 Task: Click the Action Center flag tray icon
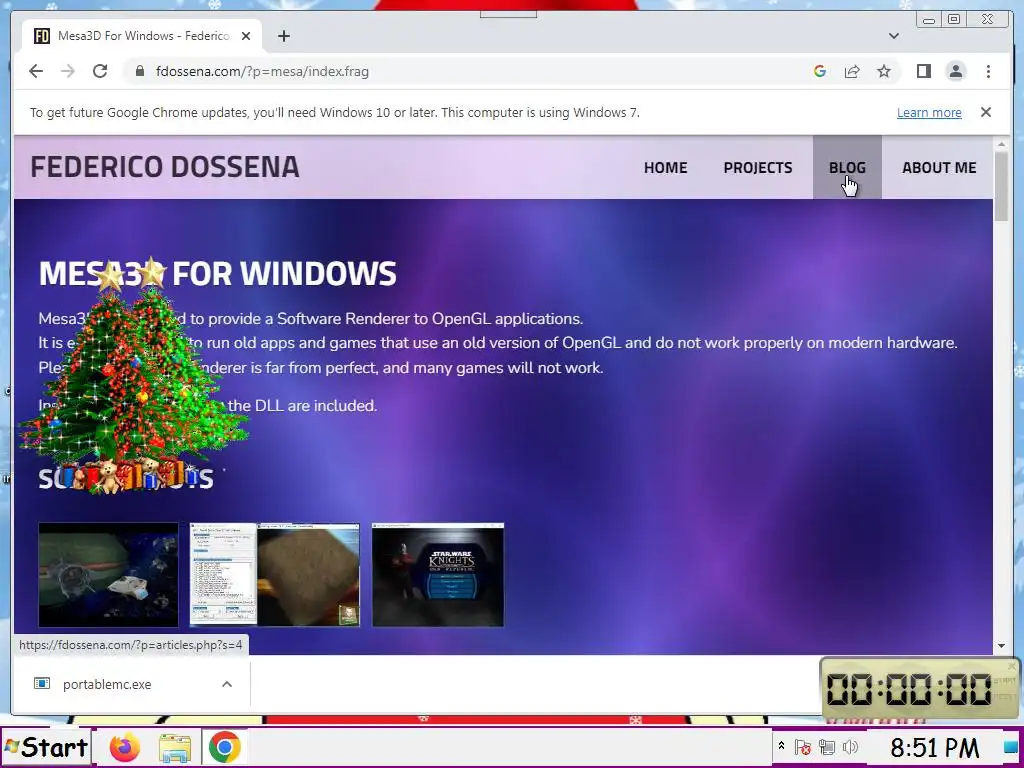click(x=803, y=747)
